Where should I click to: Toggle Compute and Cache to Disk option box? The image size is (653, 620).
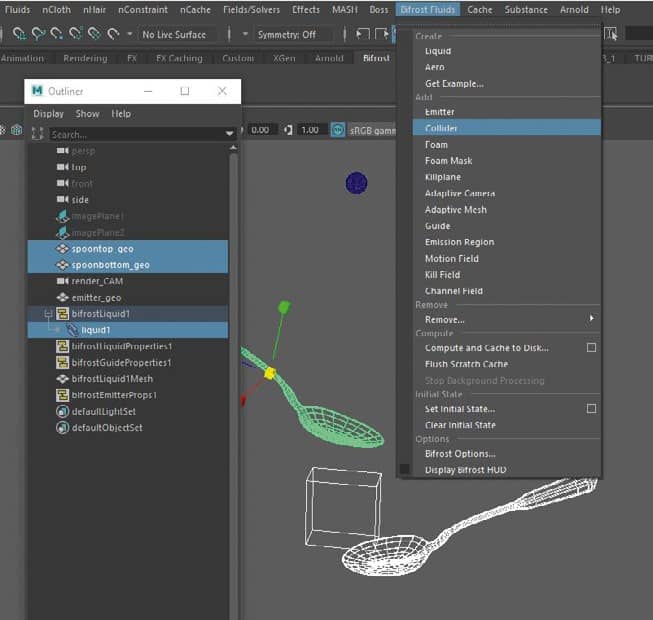(591, 347)
